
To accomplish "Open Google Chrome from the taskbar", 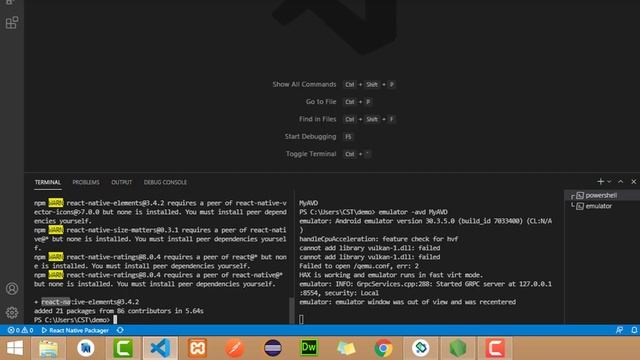I will click(383, 348).
